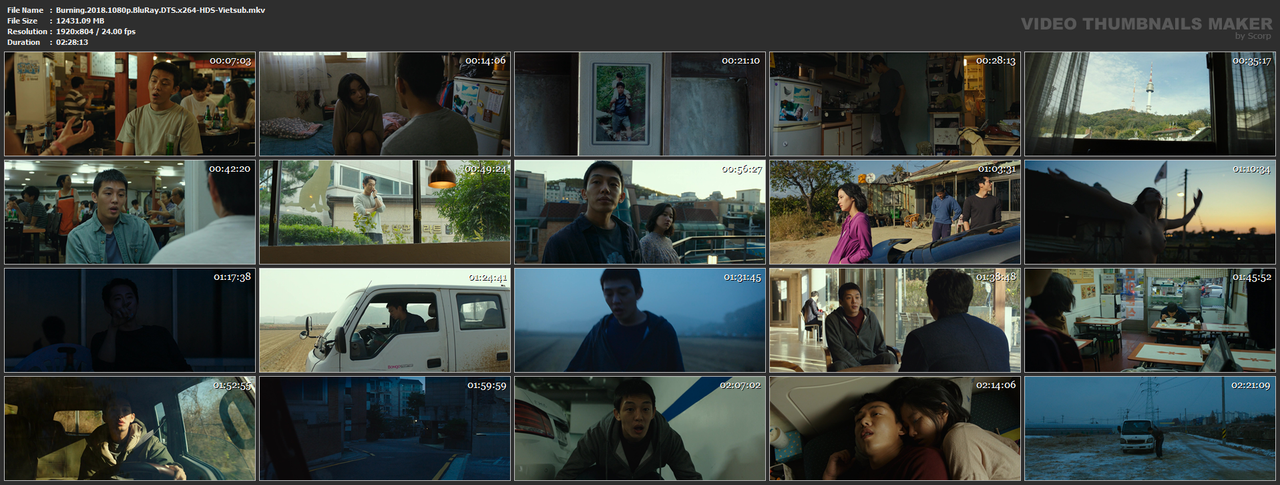Open the thumbnail stamped 01:52:55

[x=130, y=428]
